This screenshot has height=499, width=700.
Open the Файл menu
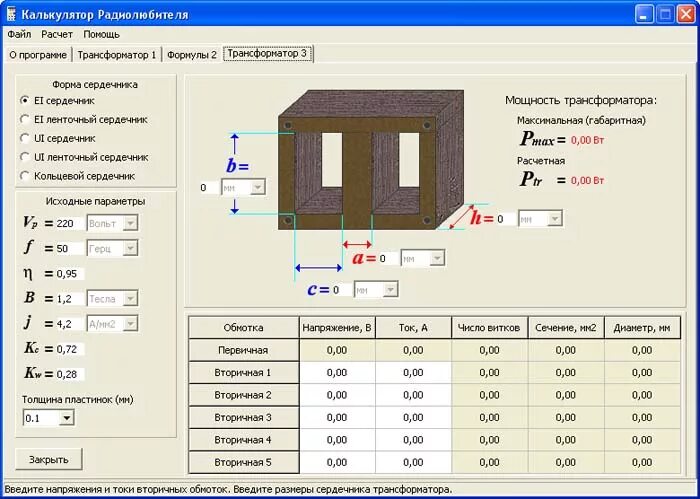19,34
